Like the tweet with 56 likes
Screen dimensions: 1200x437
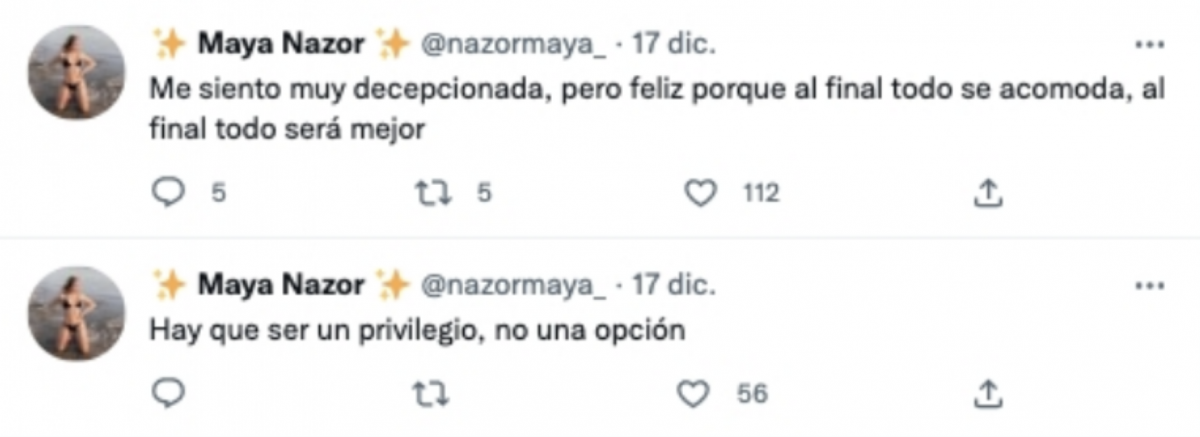(692, 393)
